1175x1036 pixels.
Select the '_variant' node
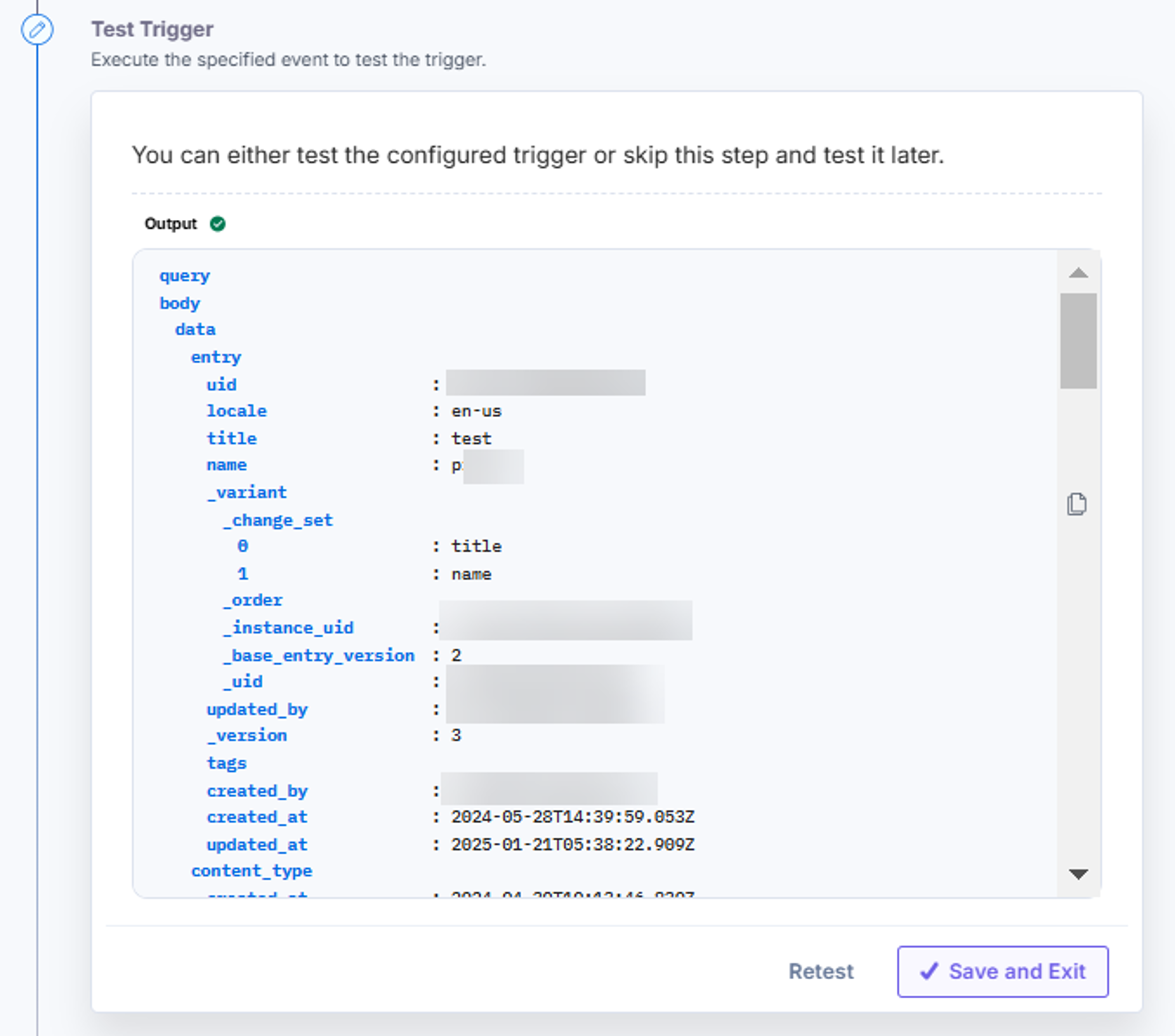point(247,493)
